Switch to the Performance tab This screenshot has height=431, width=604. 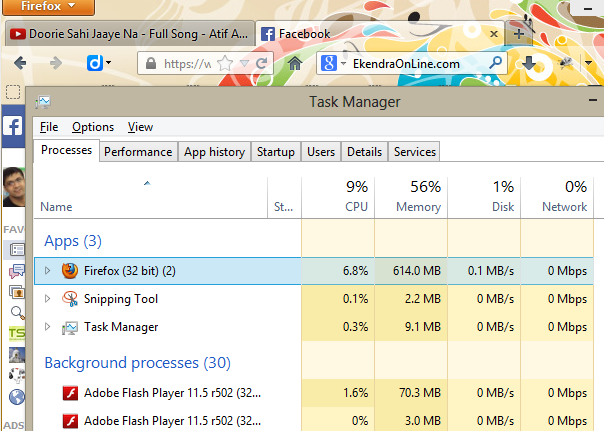pyautogui.click(x=138, y=152)
